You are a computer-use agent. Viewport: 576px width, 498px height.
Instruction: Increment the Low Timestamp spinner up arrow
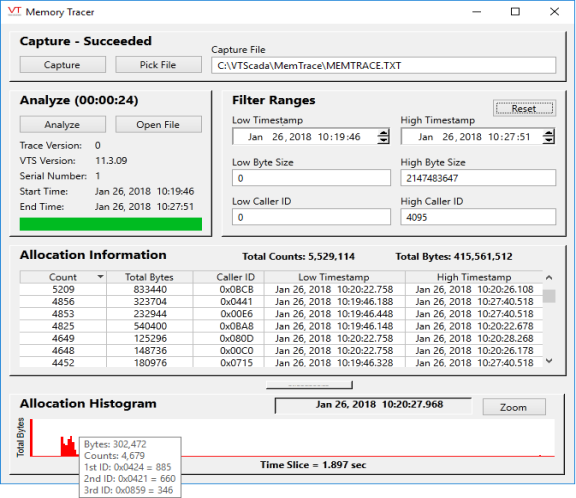383,133
